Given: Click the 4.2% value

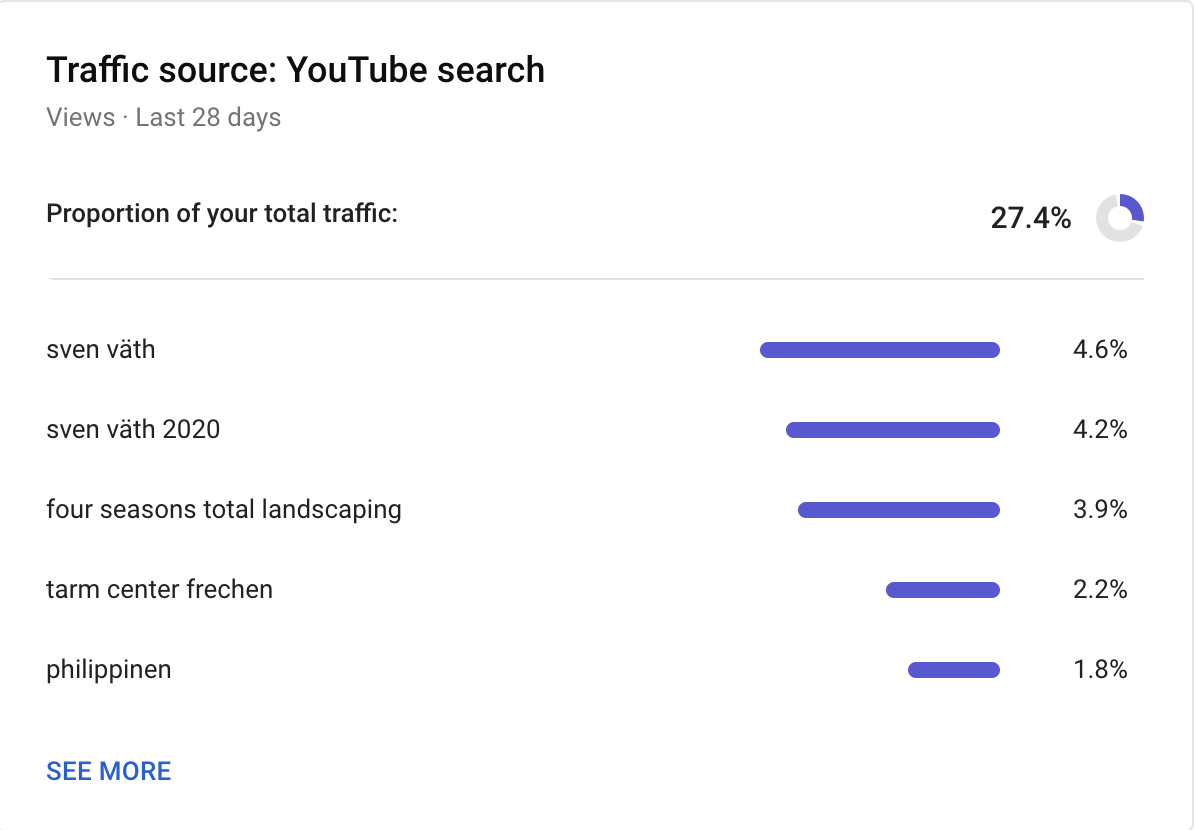Looking at the screenshot, I should 1100,430.
